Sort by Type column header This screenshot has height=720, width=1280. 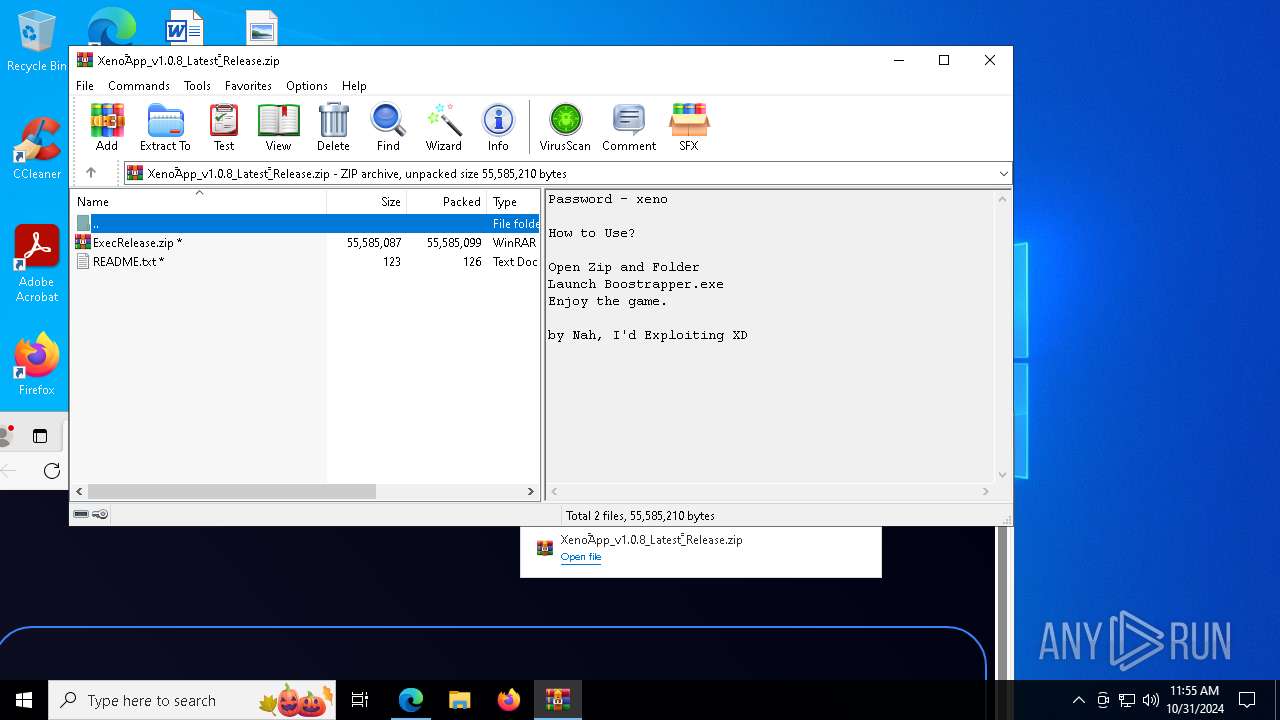513,201
